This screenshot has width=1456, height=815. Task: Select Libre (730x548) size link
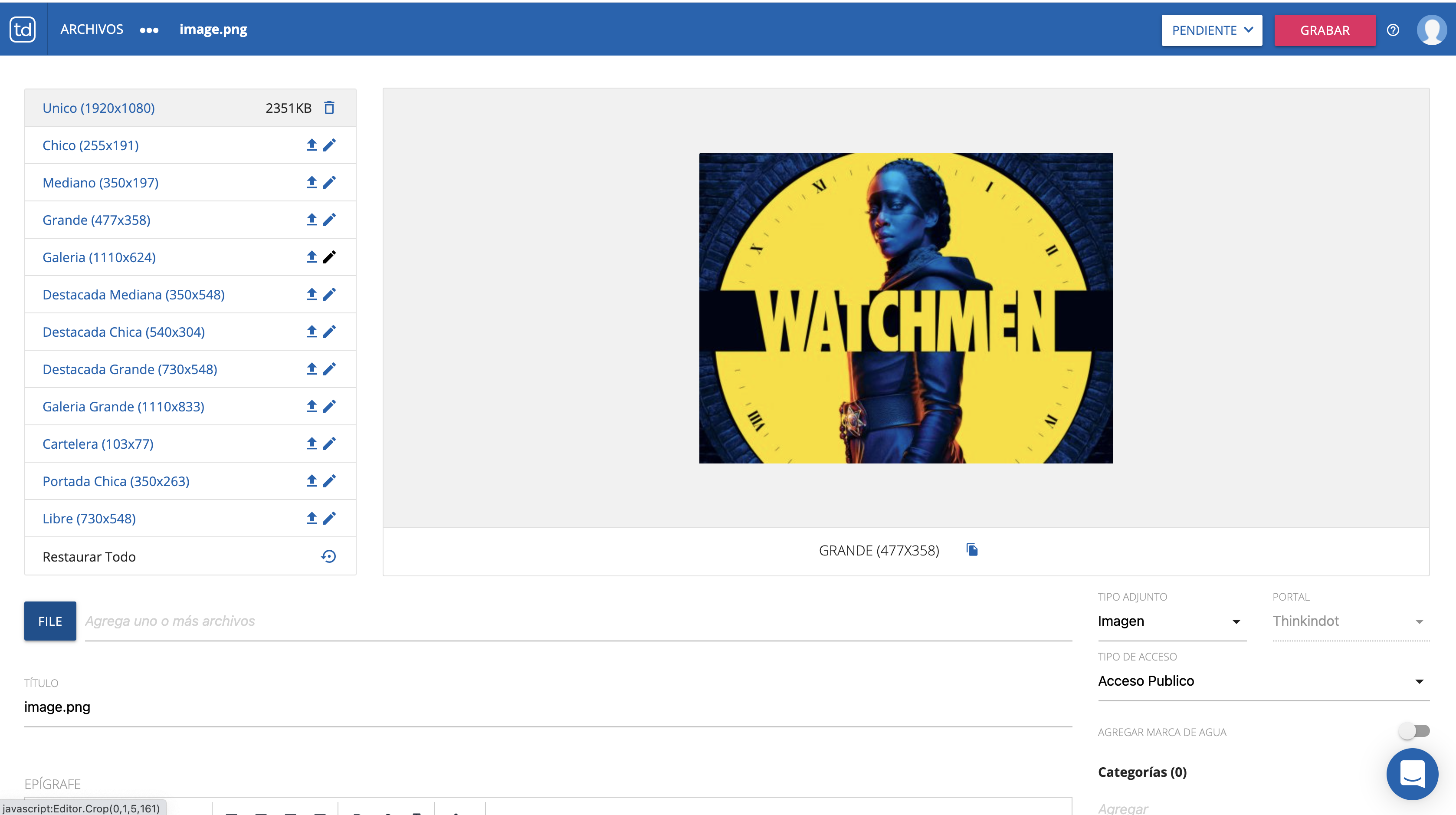click(89, 518)
